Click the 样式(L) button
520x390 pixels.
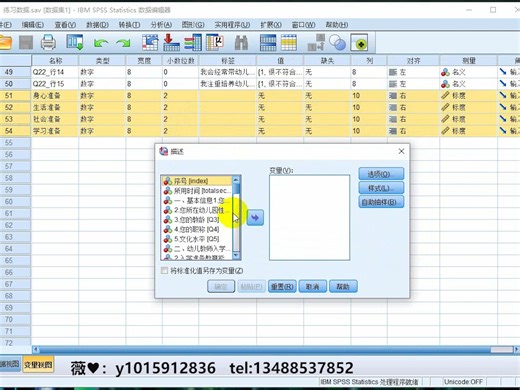tap(381, 188)
